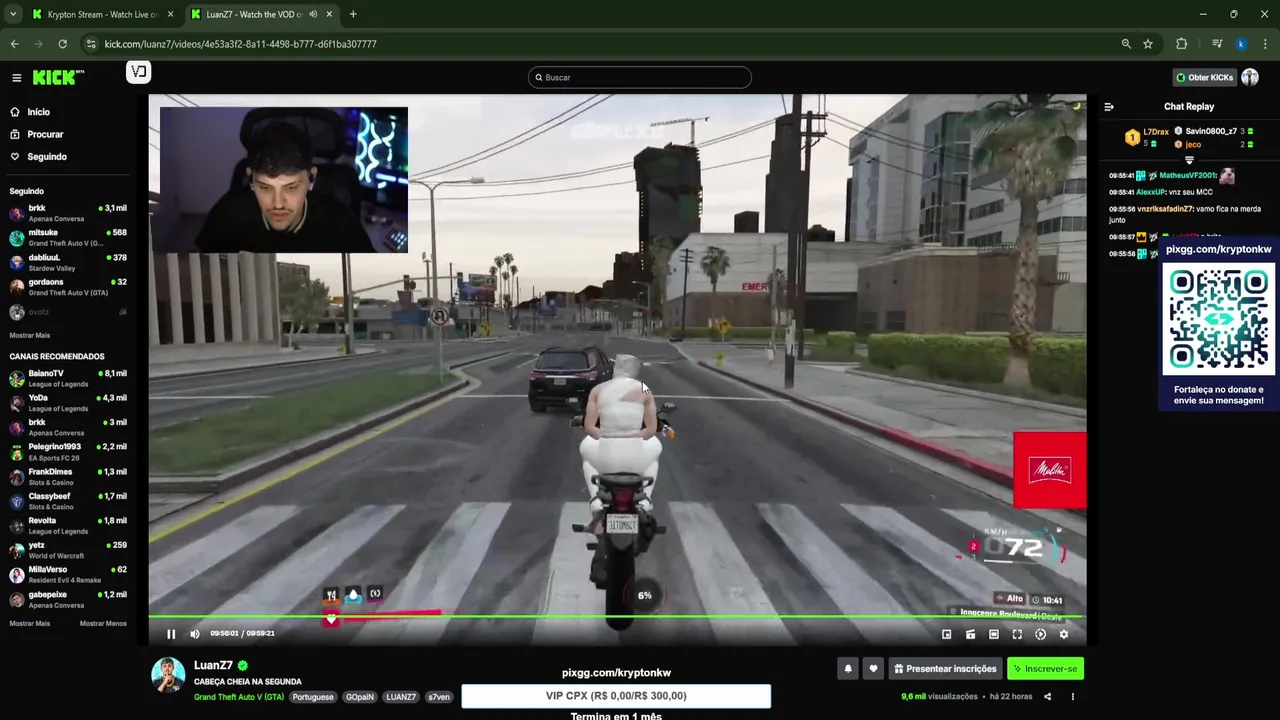Open more options three-dot menu
The height and width of the screenshot is (720, 1280).
pos(1073,696)
